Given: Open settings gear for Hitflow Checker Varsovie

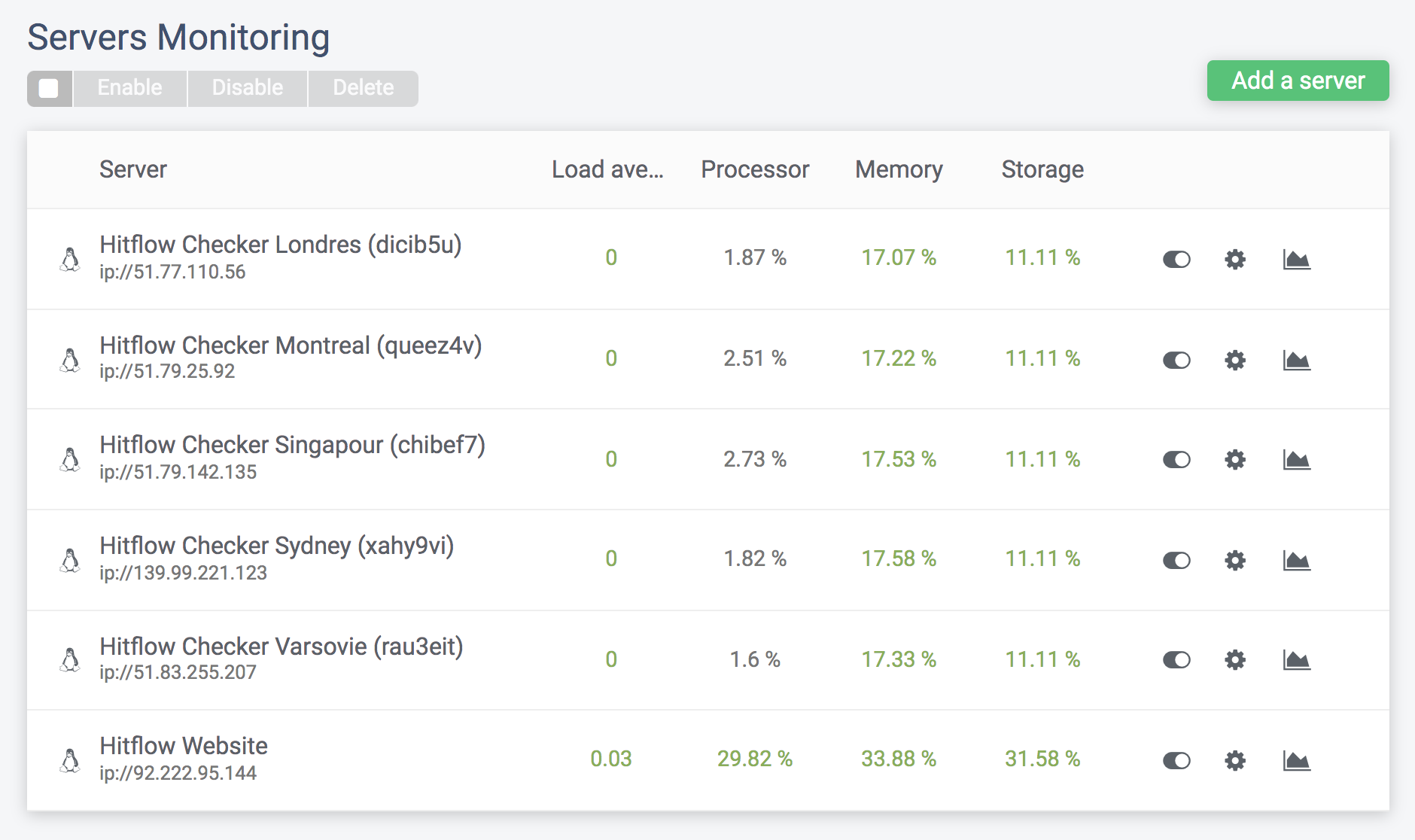Looking at the screenshot, I should 1235,660.
